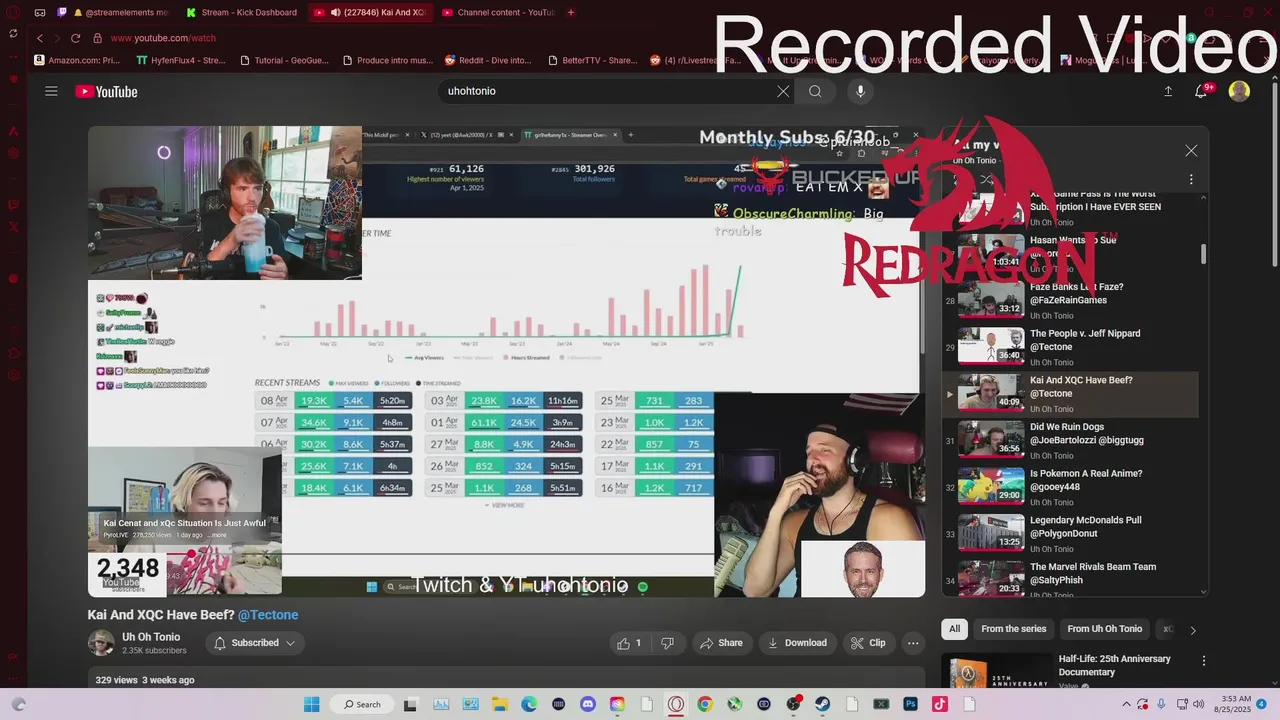Image resolution: width=1280 pixels, height=720 pixels.
Task: Open the Half-Life 25th Anniversary Documentary thumbnail
Action: click(x=996, y=673)
